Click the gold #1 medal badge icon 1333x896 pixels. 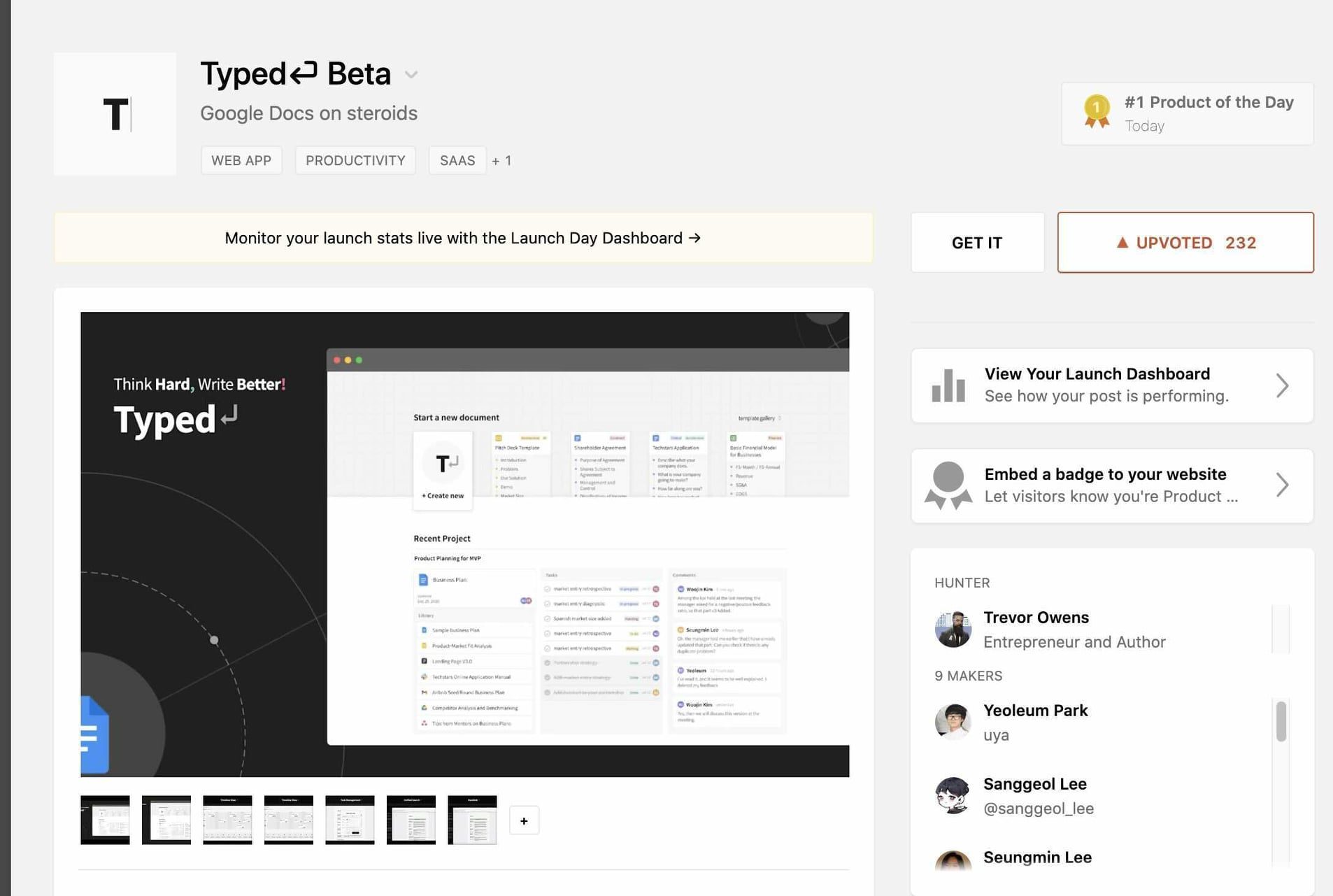pos(1097,112)
